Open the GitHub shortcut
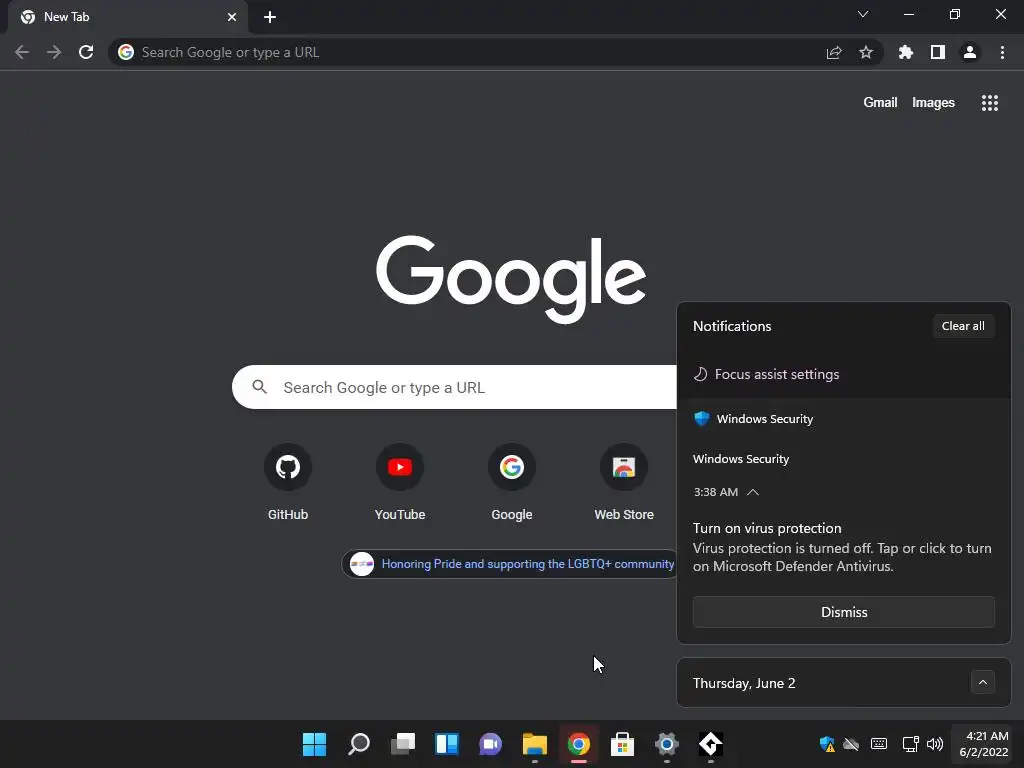Image resolution: width=1024 pixels, height=768 pixels. (x=288, y=483)
